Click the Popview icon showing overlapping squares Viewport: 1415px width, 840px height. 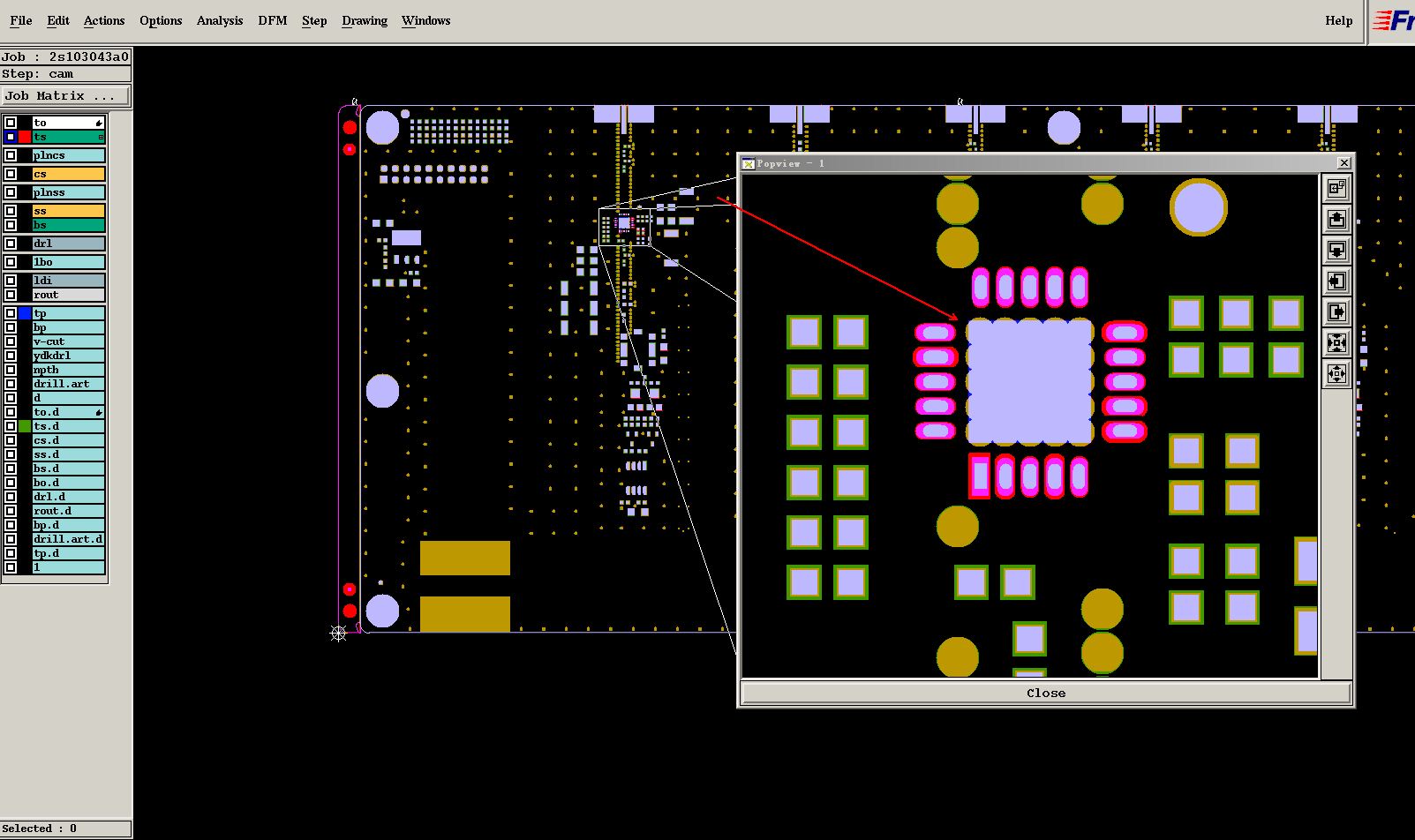tap(1336, 188)
